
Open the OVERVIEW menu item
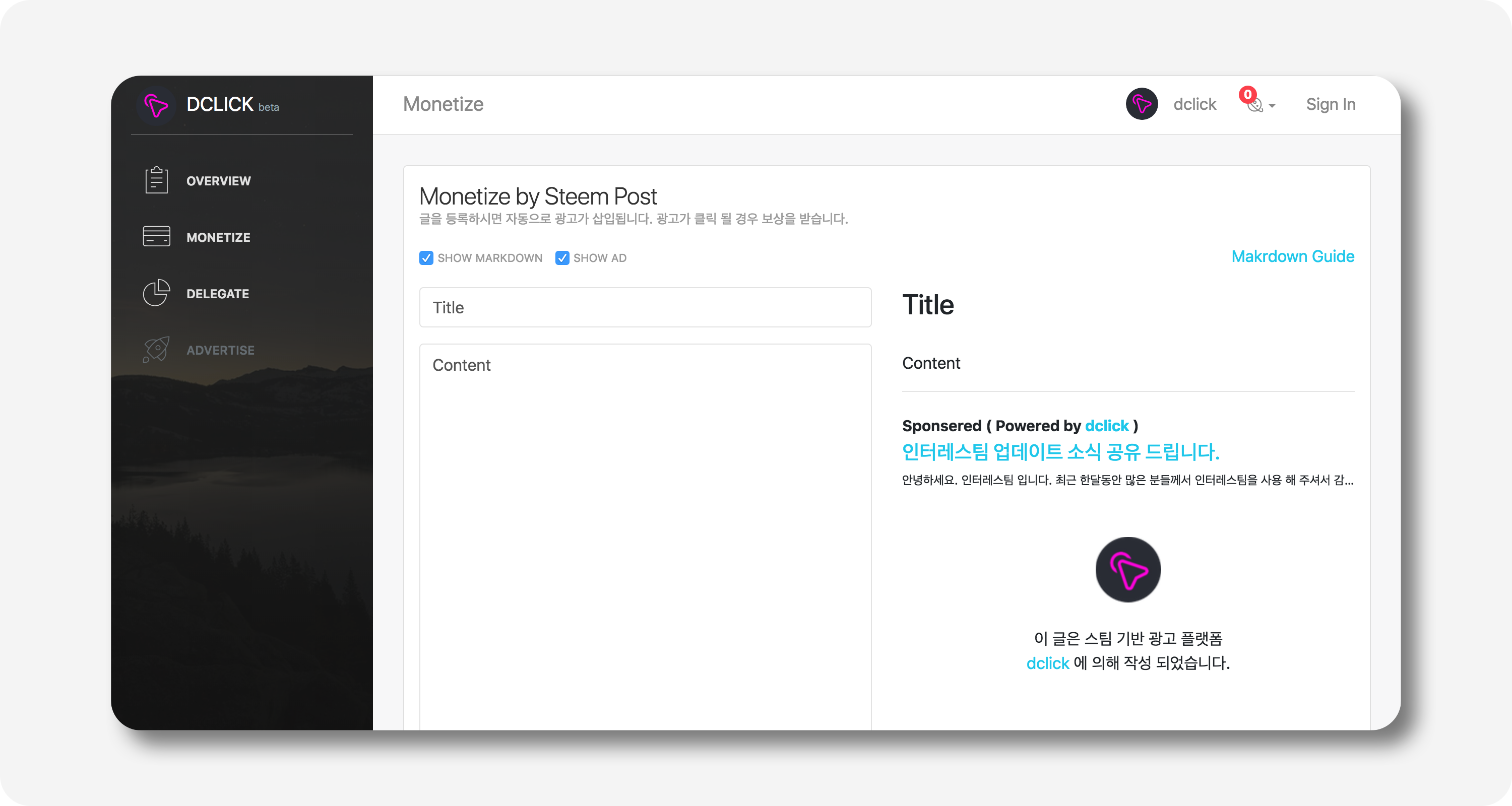coord(218,181)
